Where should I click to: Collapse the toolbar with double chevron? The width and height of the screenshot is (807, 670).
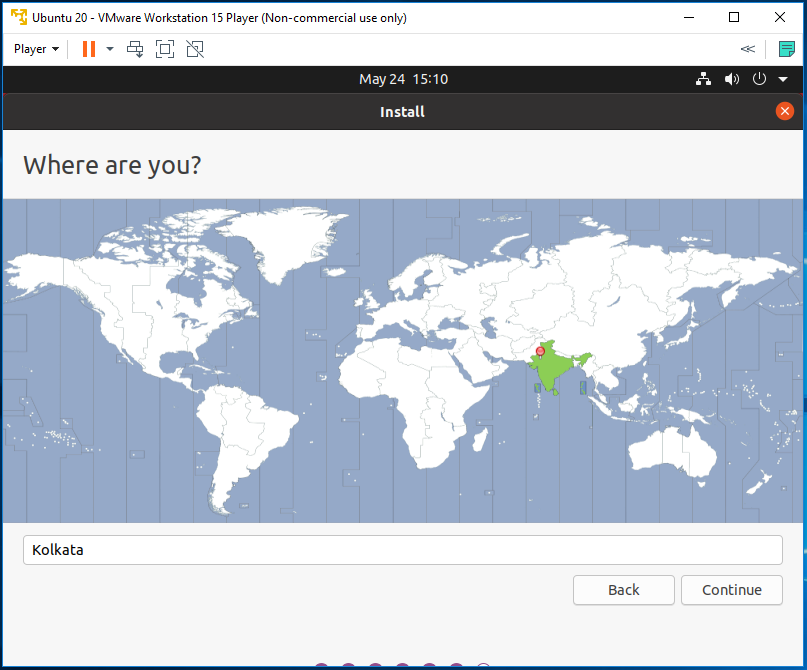coord(747,49)
